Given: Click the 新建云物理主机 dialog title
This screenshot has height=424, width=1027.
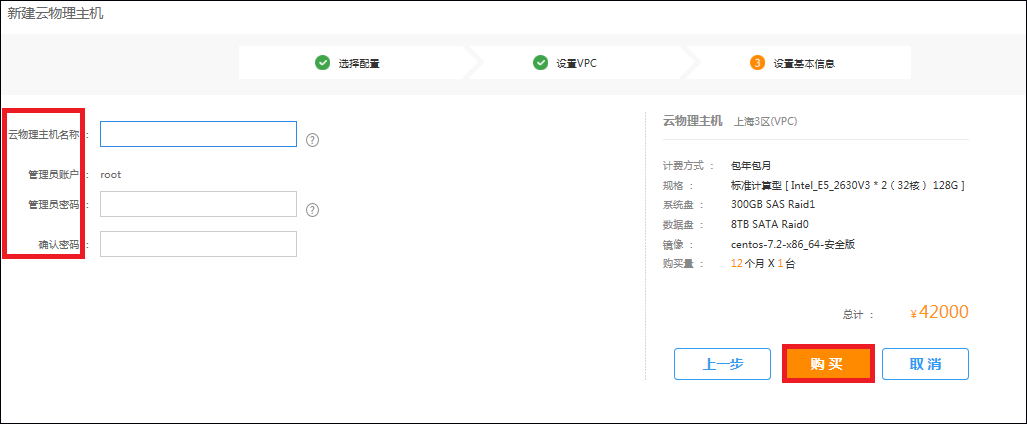Looking at the screenshot, I should click(55, 14).
